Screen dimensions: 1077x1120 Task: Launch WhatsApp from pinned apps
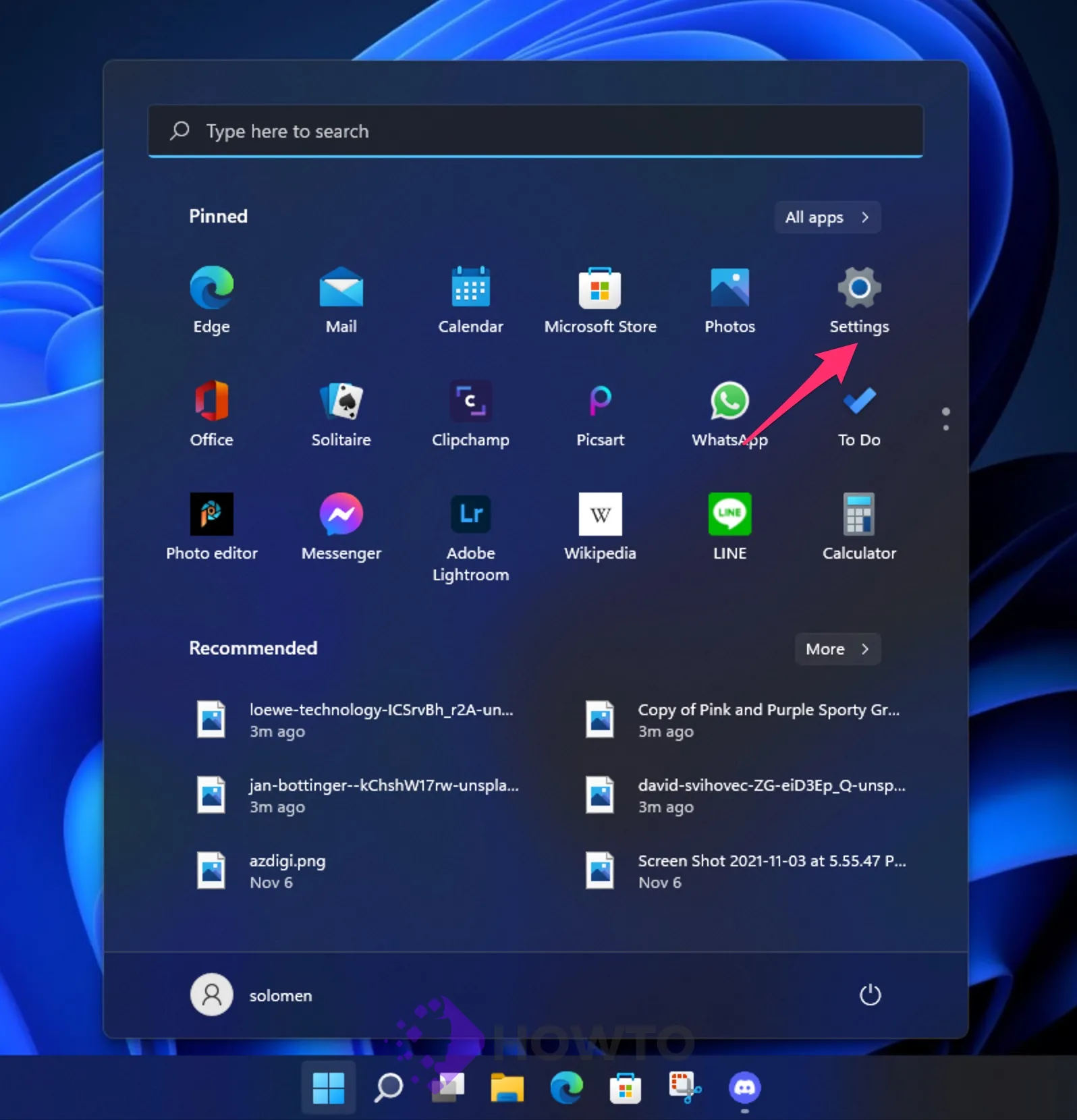pyautogui.click(x=730, y=414)
